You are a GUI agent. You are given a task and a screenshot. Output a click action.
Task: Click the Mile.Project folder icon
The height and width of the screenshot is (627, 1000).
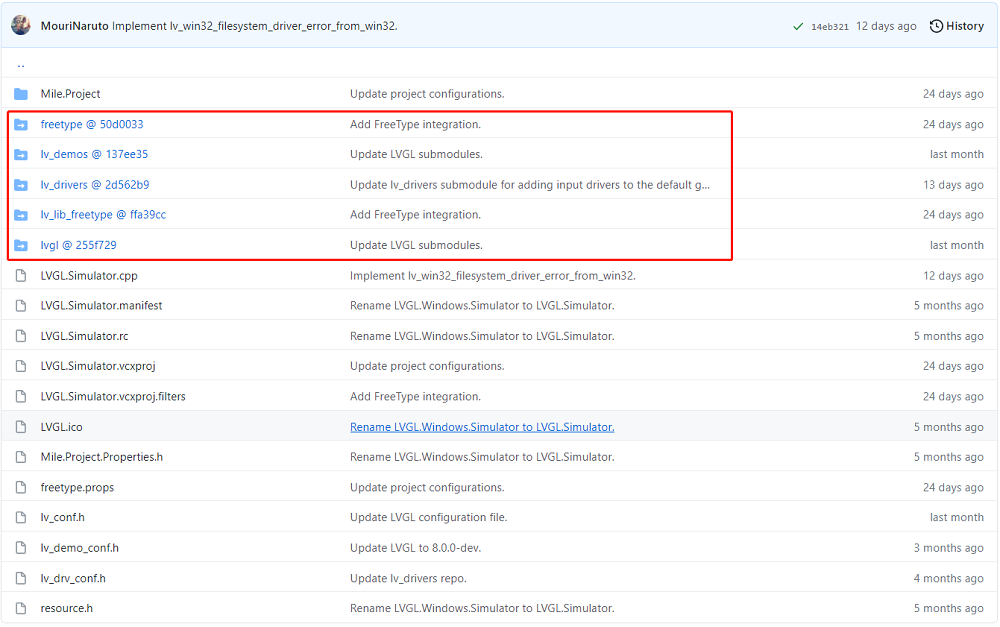point(21,94)
